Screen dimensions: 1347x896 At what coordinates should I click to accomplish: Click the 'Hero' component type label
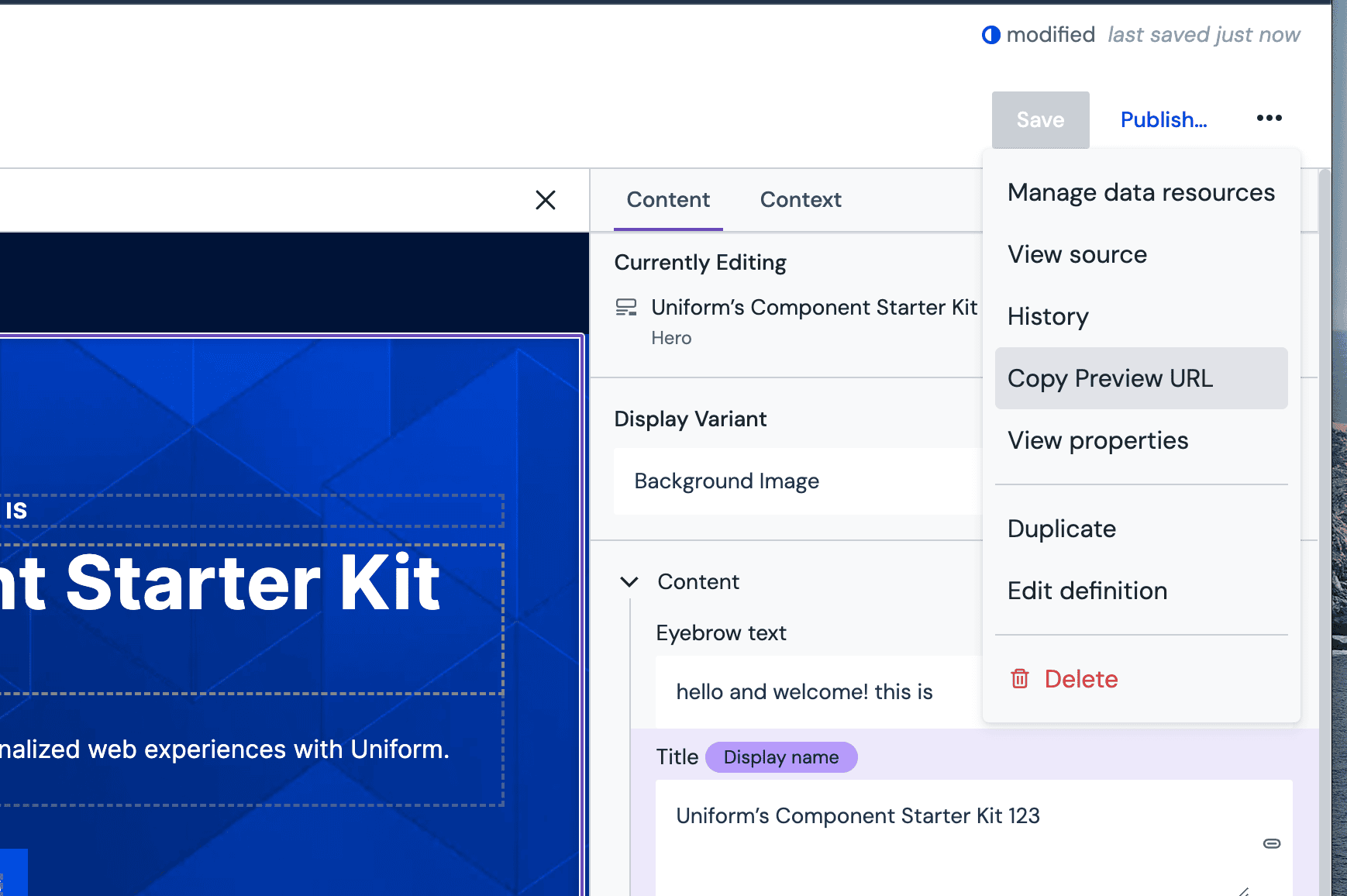(x=671, y=339)
